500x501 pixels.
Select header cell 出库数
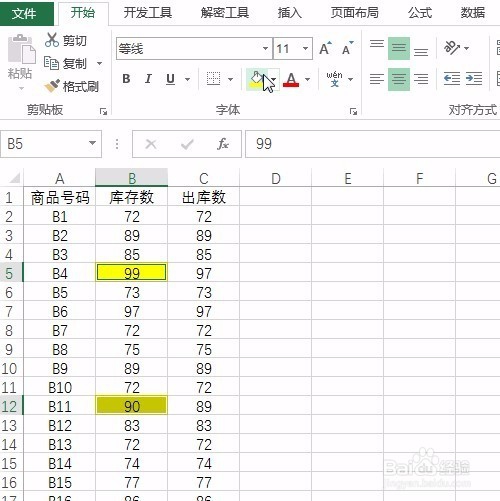pyautogui.click(x=203, y=197)
